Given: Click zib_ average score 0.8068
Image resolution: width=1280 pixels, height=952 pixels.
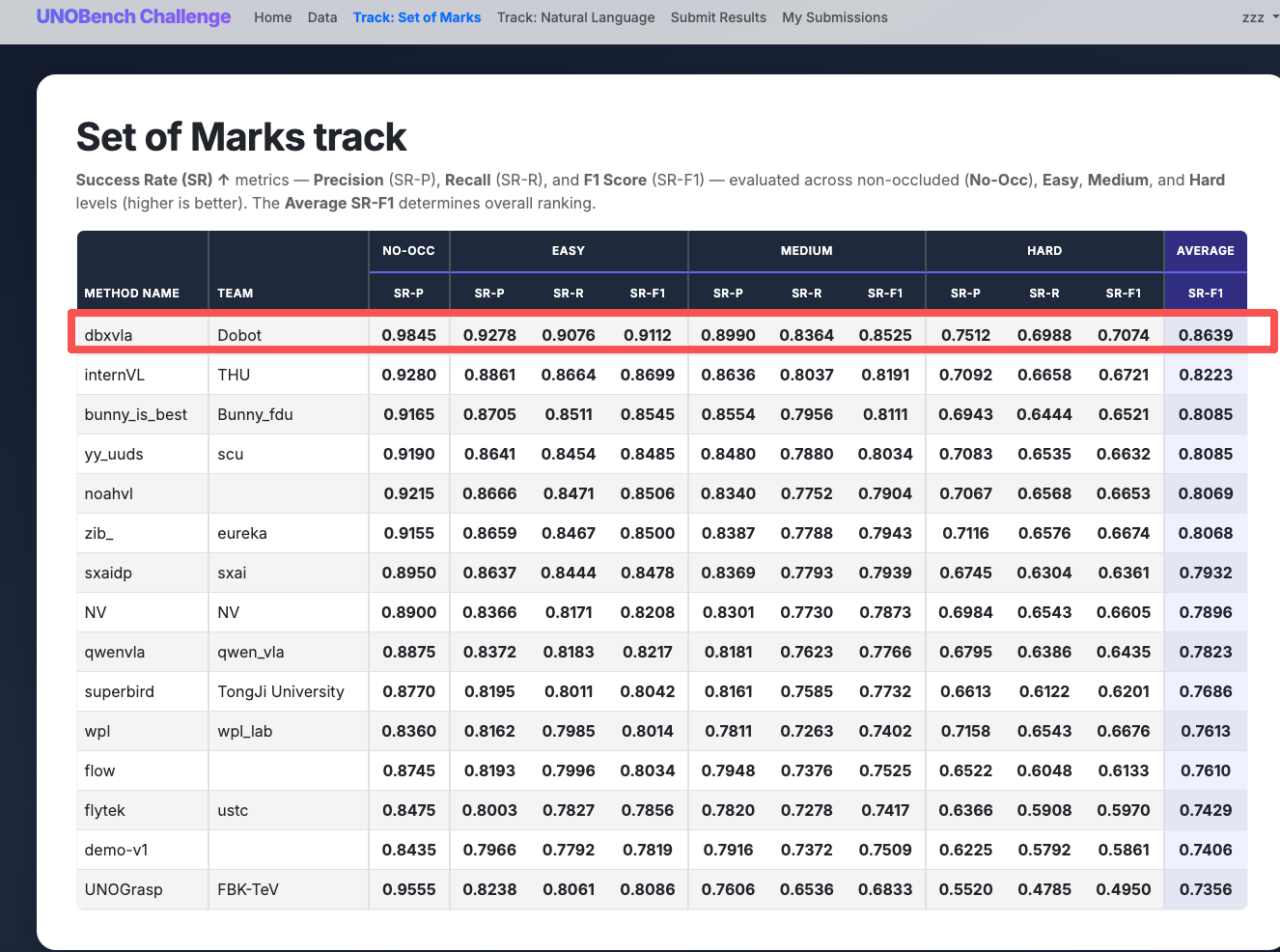Looking at the screenshot, I should point(1206,533).
